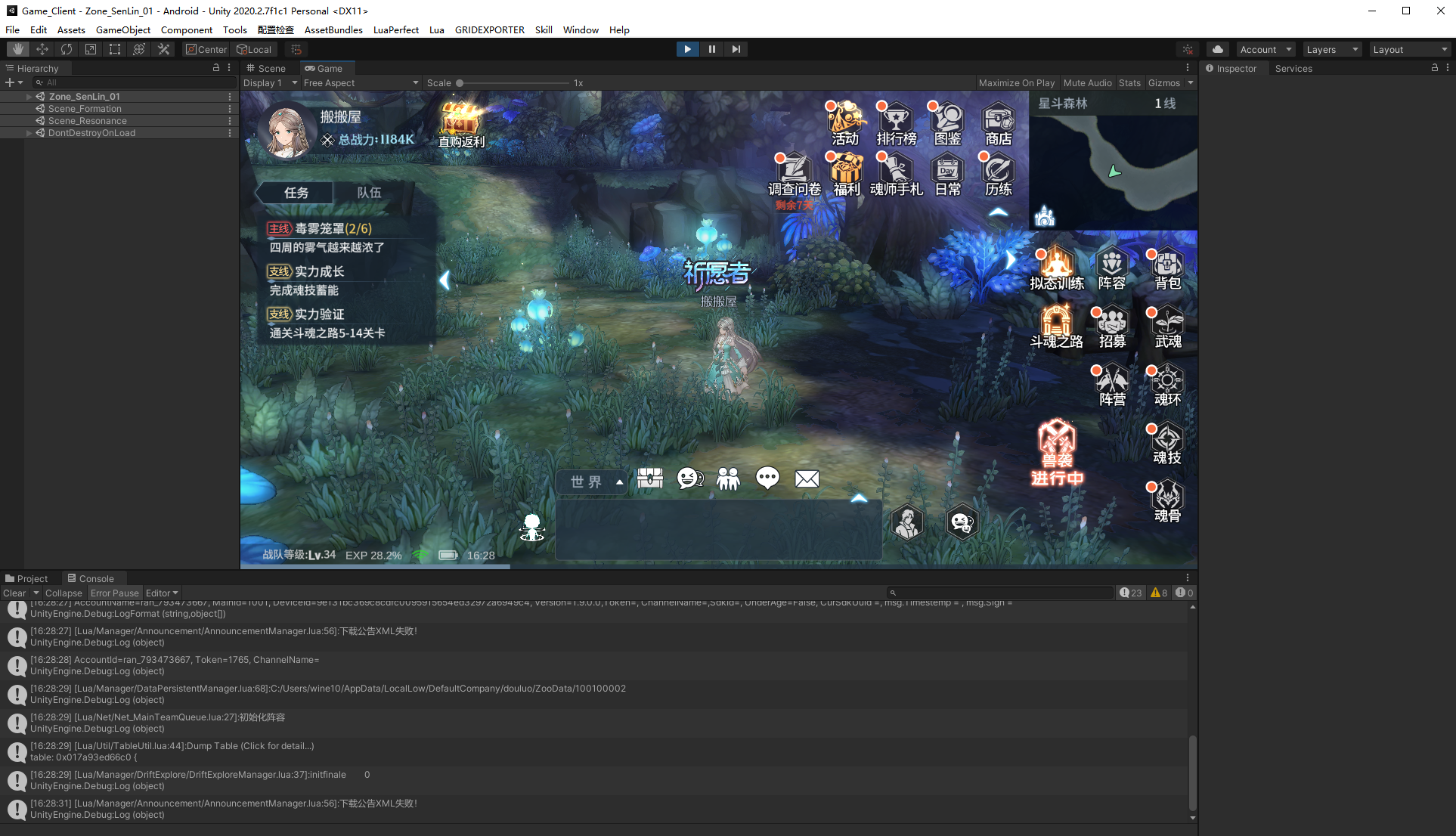The image size is (1456, 836).
Task: Toggle Maximize On Play
Action: [1016, 83]
